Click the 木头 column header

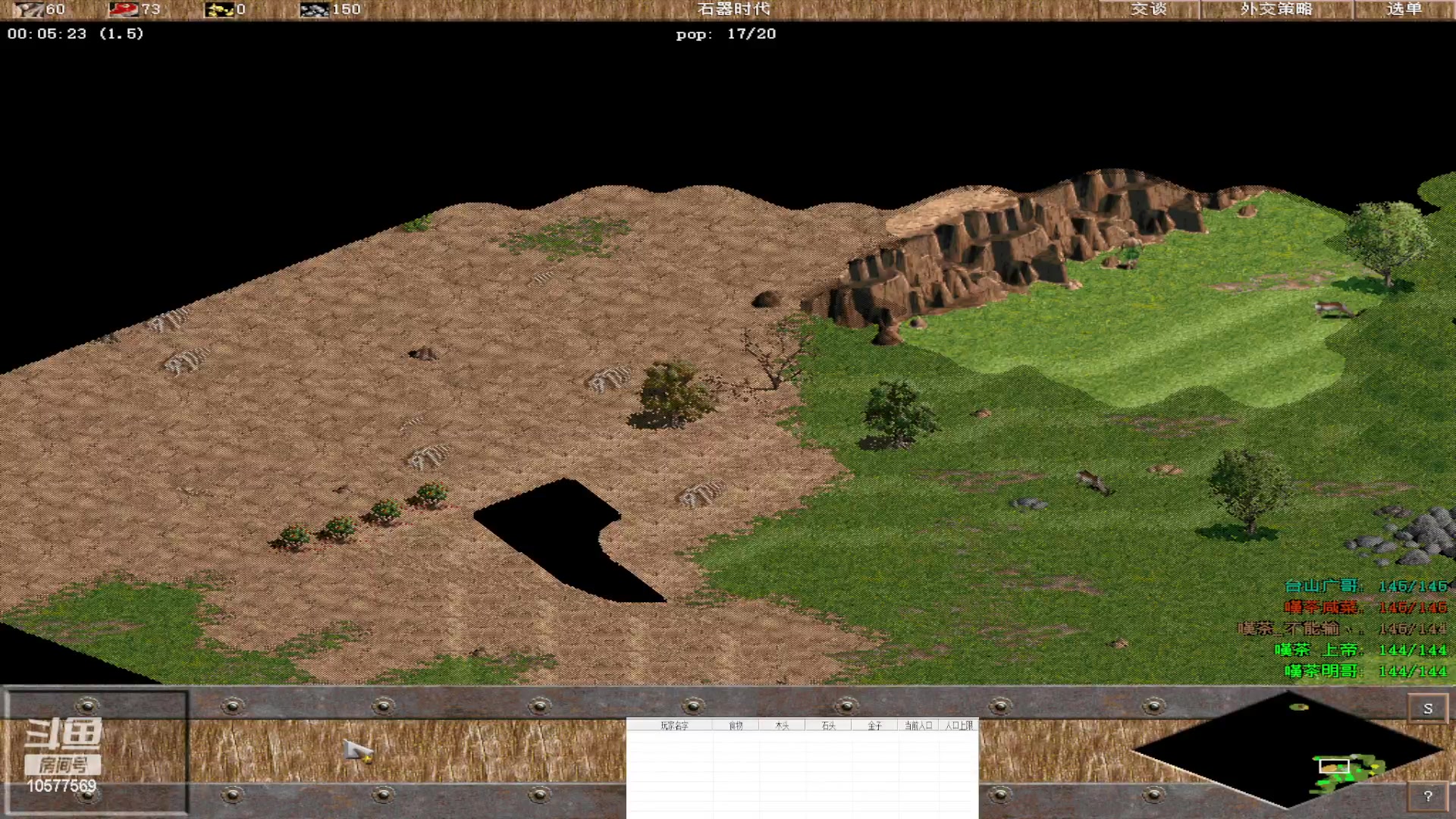(782, 726)
